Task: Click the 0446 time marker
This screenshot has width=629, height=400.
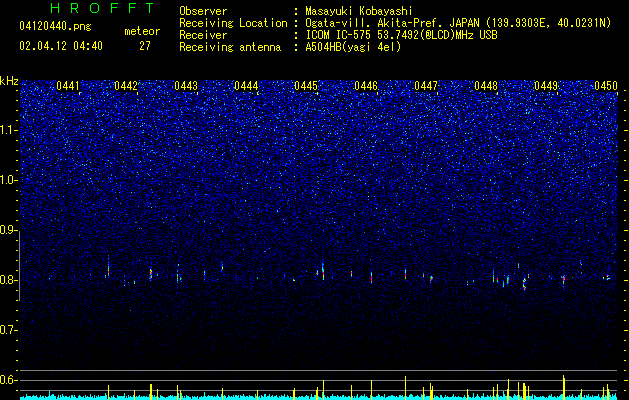Action: (366, 86)
